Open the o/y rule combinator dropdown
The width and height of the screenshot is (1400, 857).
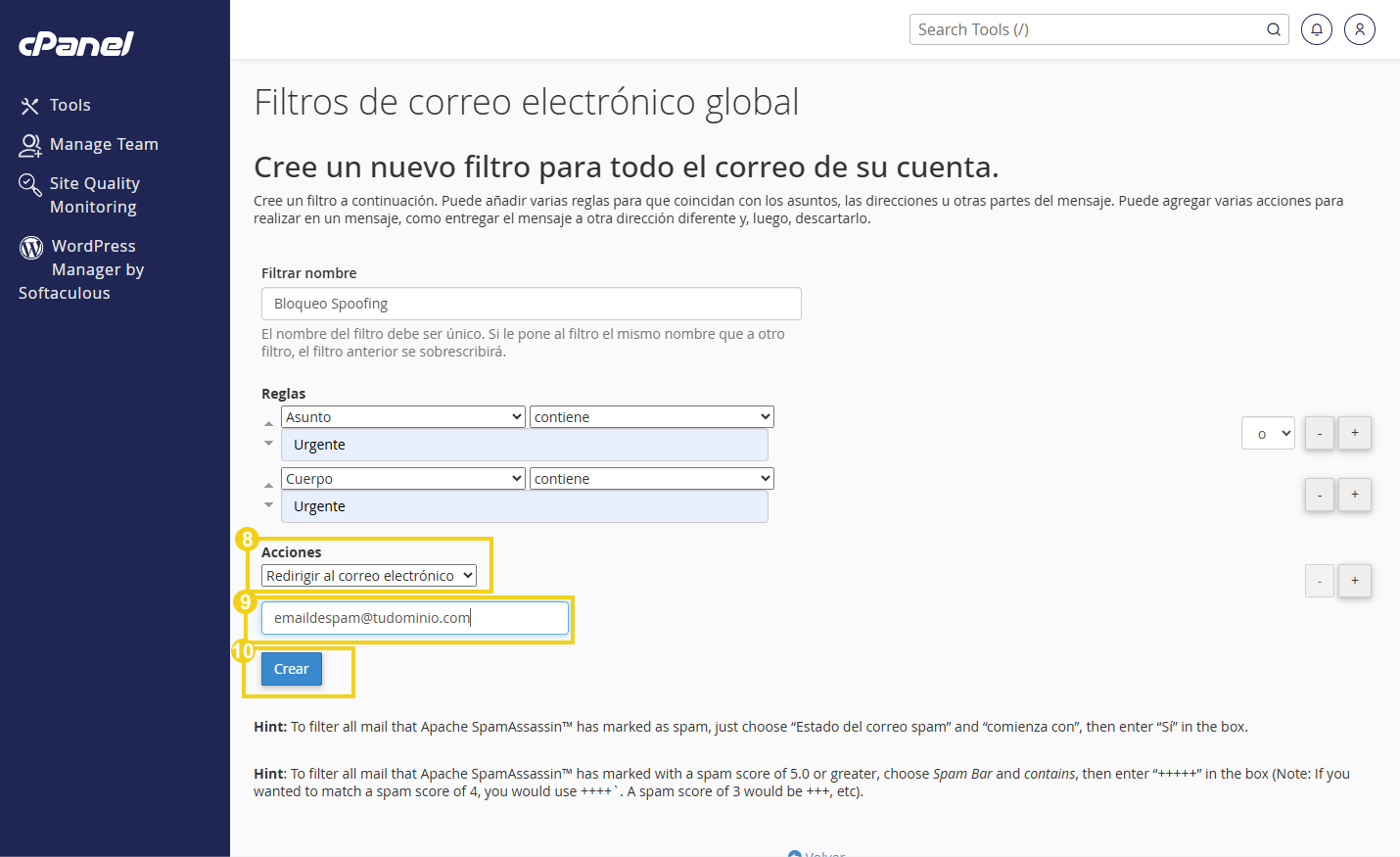tap(1268, 432)
